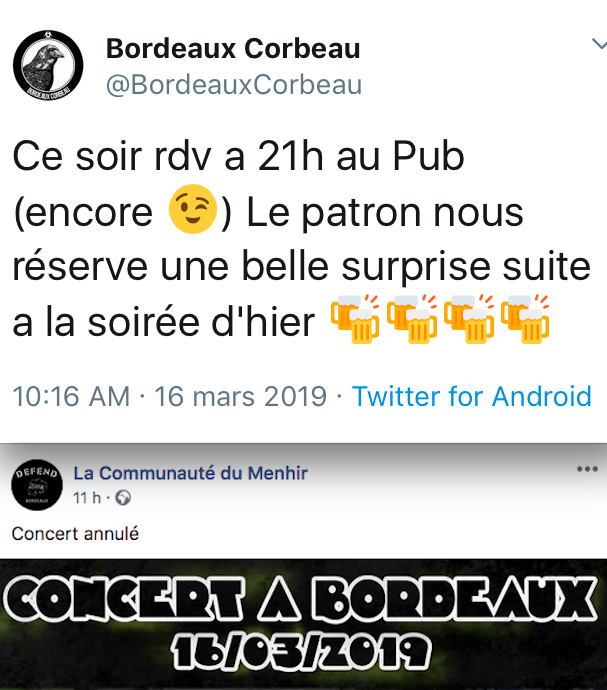Open the 10:16 AM tweet timestamp

71,396
